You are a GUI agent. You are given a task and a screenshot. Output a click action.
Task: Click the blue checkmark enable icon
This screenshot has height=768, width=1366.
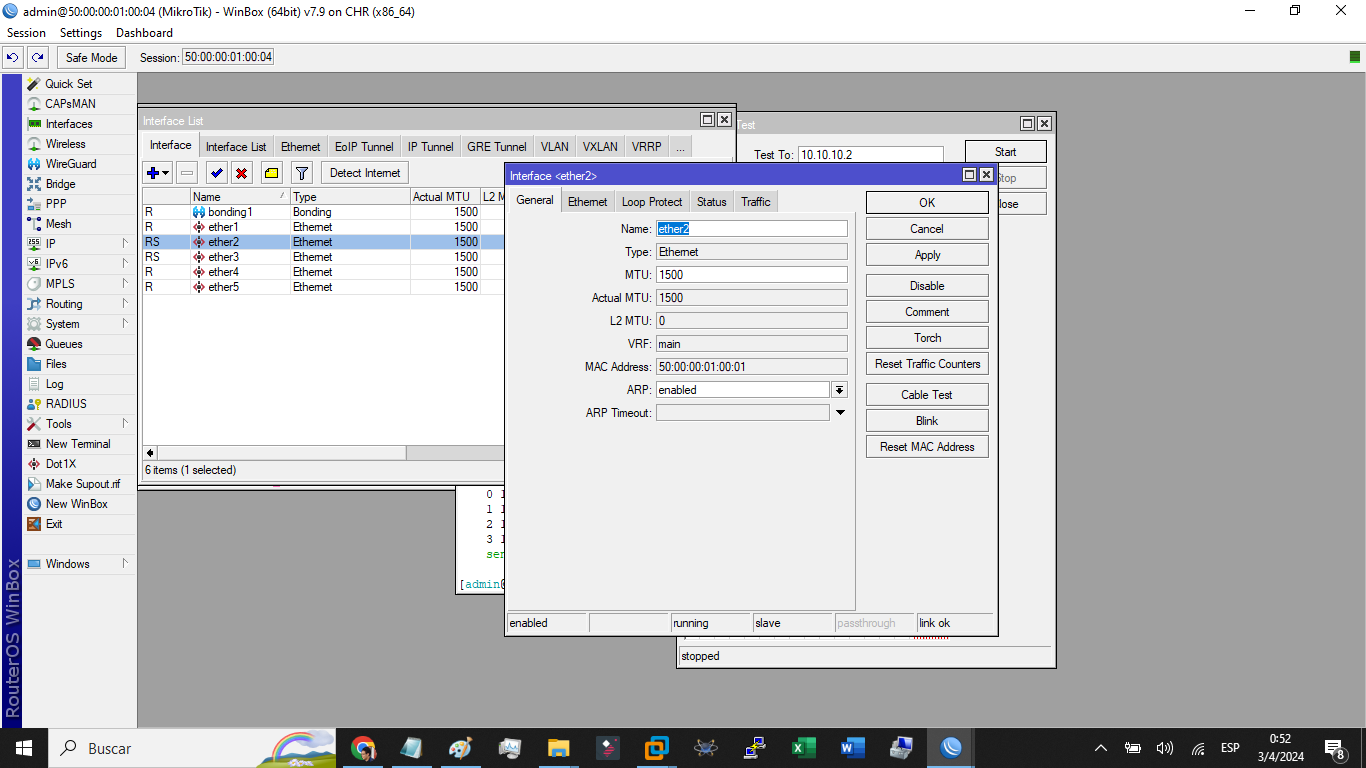(216, 173)
